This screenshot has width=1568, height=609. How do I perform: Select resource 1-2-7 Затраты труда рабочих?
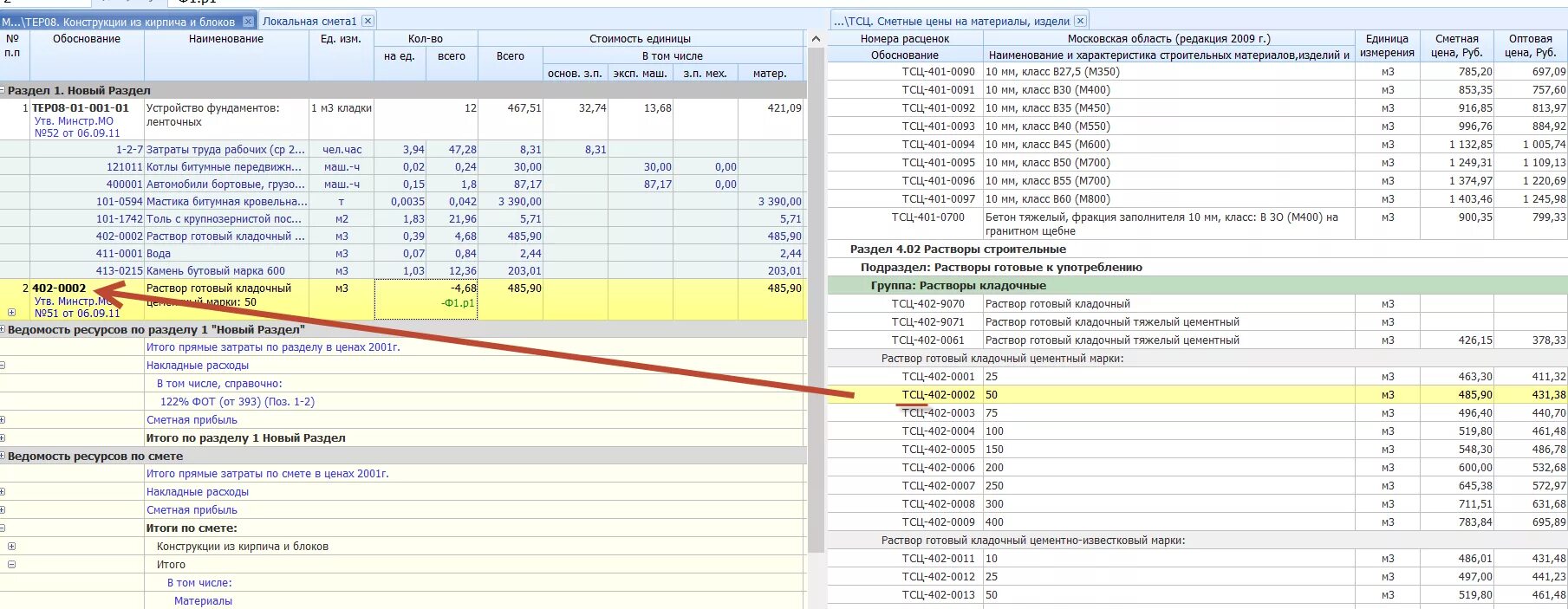point(403,150)
